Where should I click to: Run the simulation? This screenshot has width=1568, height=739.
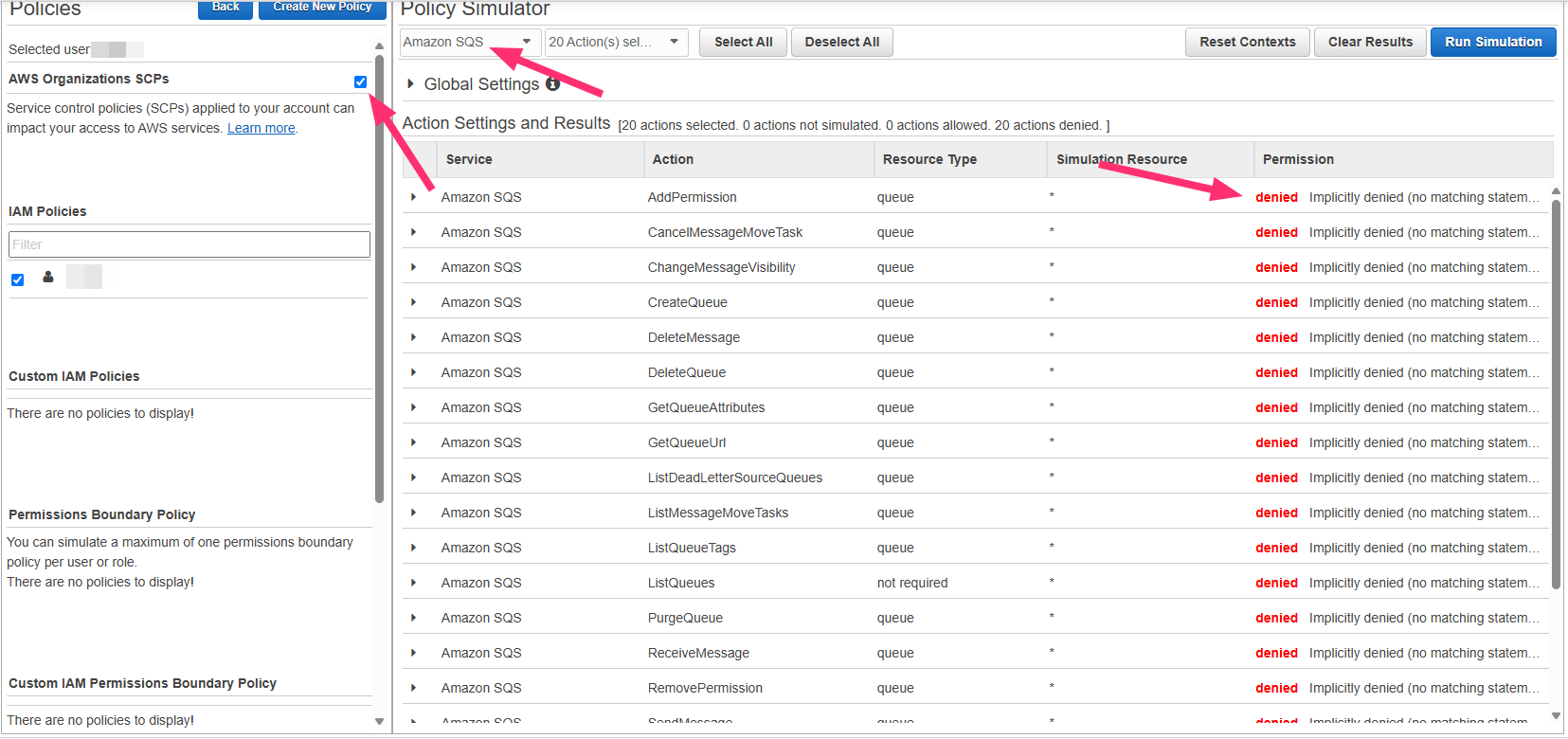click(x=1493, y=42)
